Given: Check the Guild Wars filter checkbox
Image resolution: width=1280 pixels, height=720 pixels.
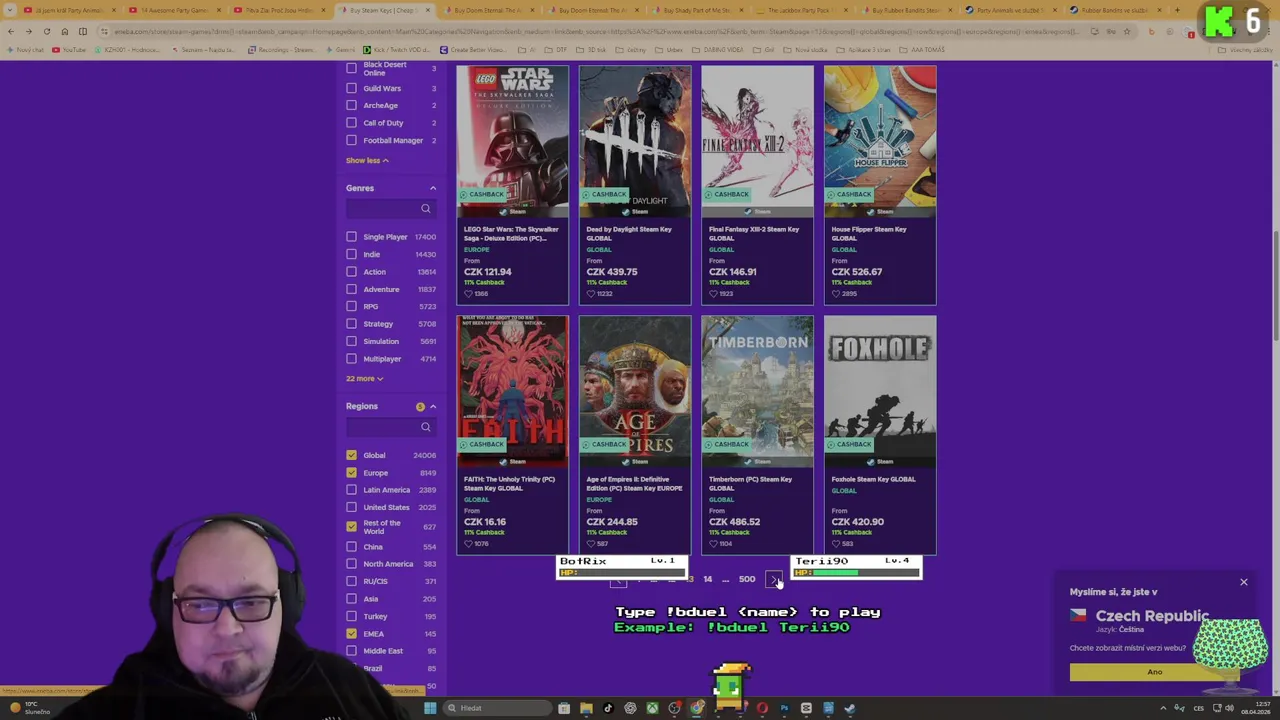Looking at the screenshot, I should [351, 88].
